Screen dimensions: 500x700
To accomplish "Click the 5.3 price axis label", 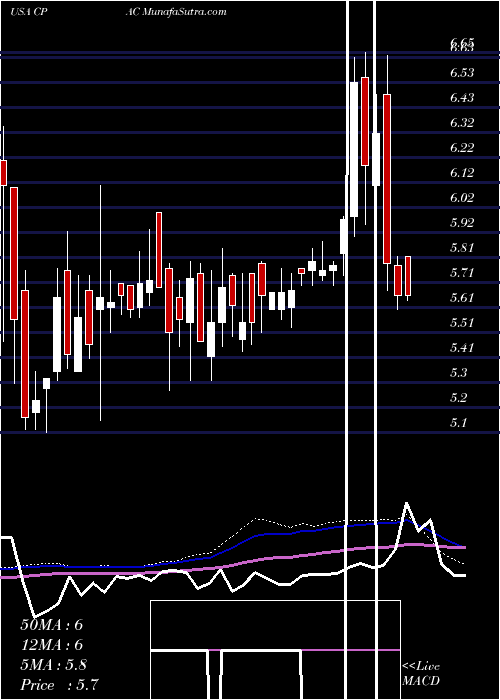I will click(x=459, y=372).
